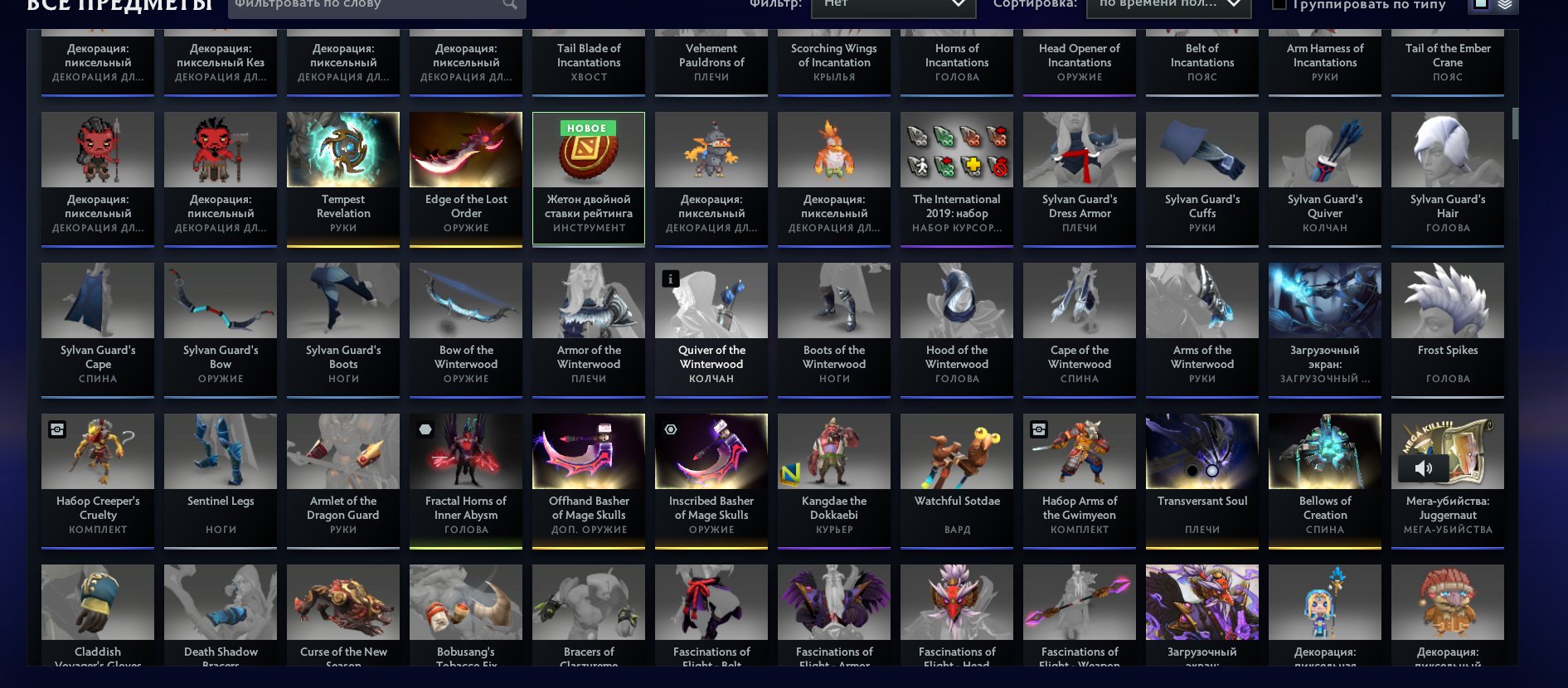Open Kangdae the Dokkaebi courier
Viewport: 1568px width, 688px height.
pos(834,481)
